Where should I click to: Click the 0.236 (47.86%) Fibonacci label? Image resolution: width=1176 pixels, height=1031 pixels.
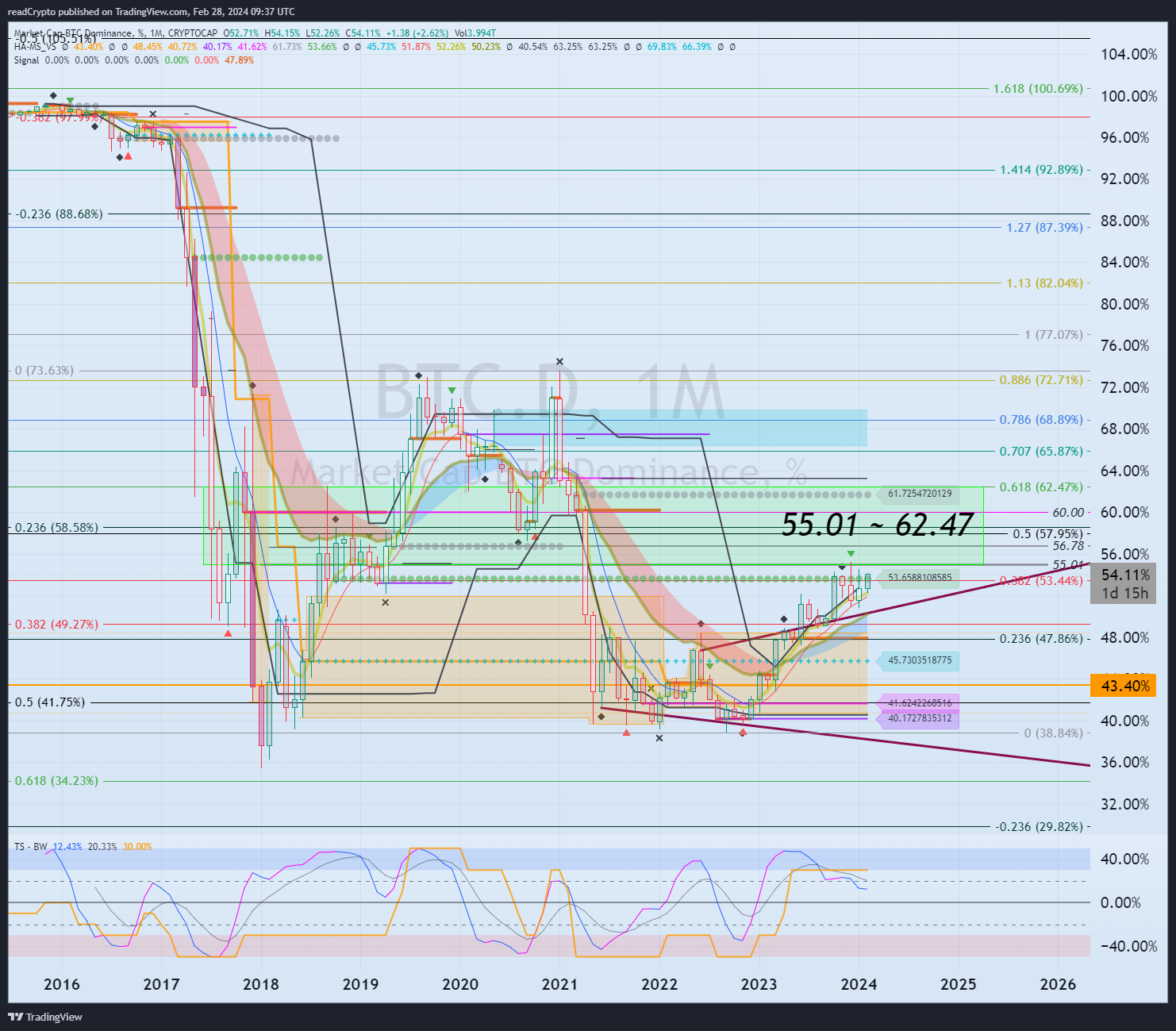(x=1041, y=638)
